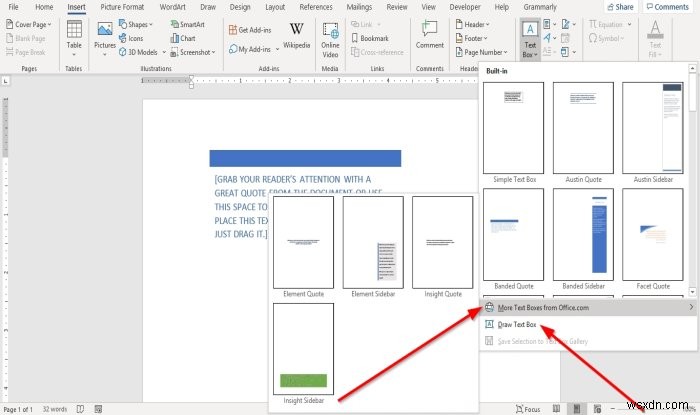
Task: Open the Header dropdown
Action: 472,25
